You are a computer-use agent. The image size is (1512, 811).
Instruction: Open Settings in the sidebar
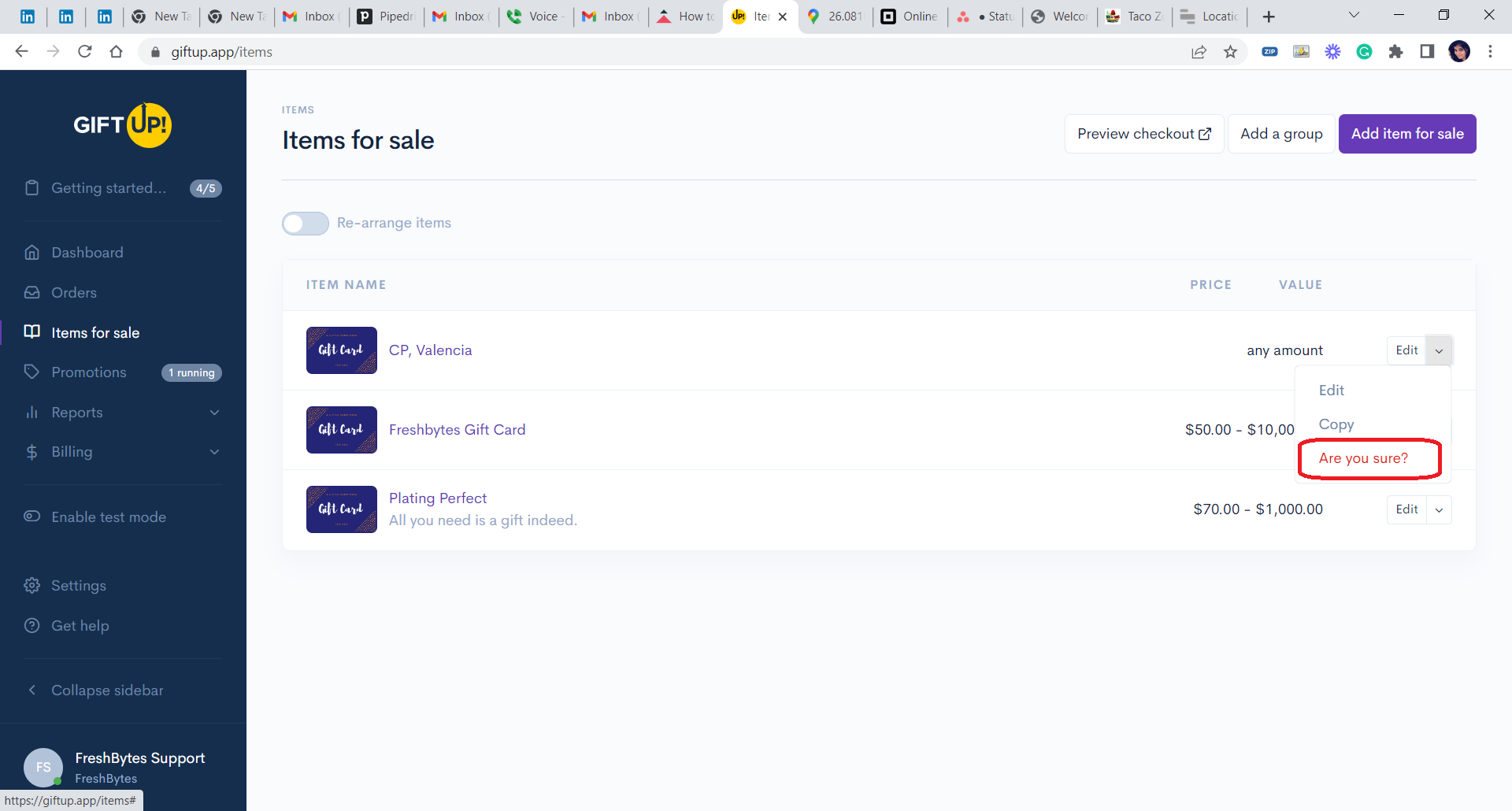click(78, 586)
